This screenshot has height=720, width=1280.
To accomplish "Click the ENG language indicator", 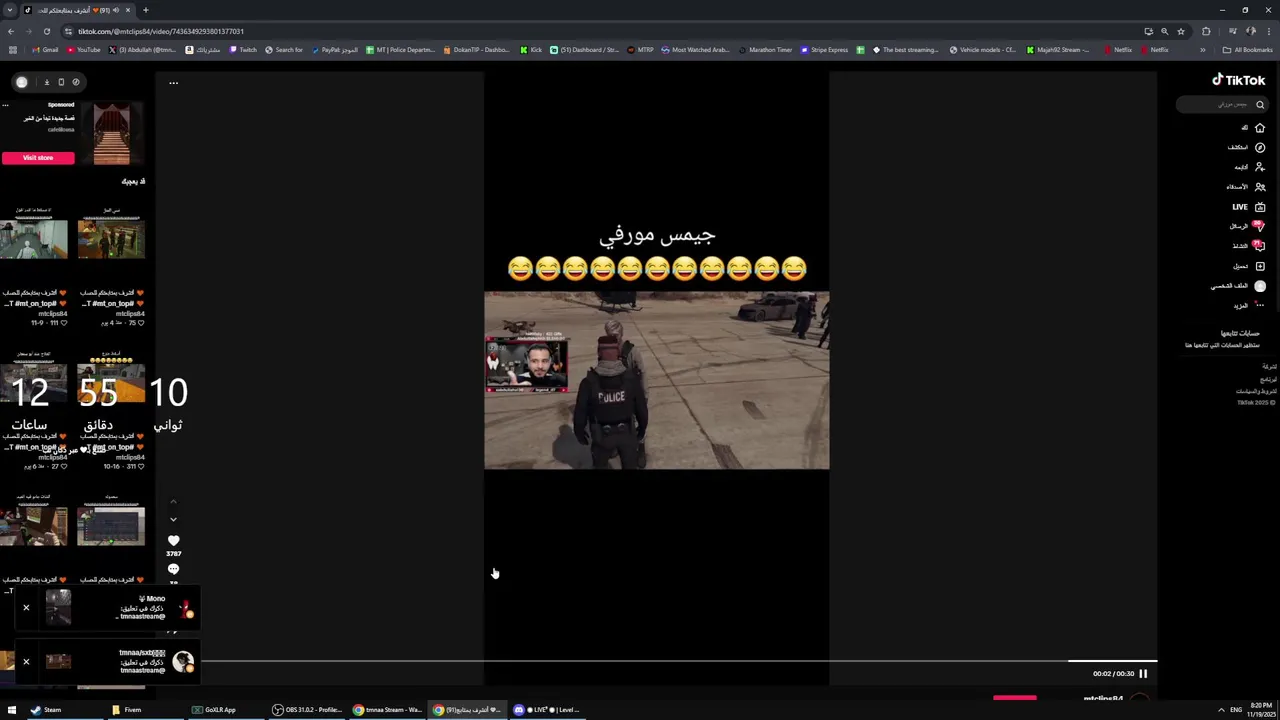I will (x=1237, y=710).
